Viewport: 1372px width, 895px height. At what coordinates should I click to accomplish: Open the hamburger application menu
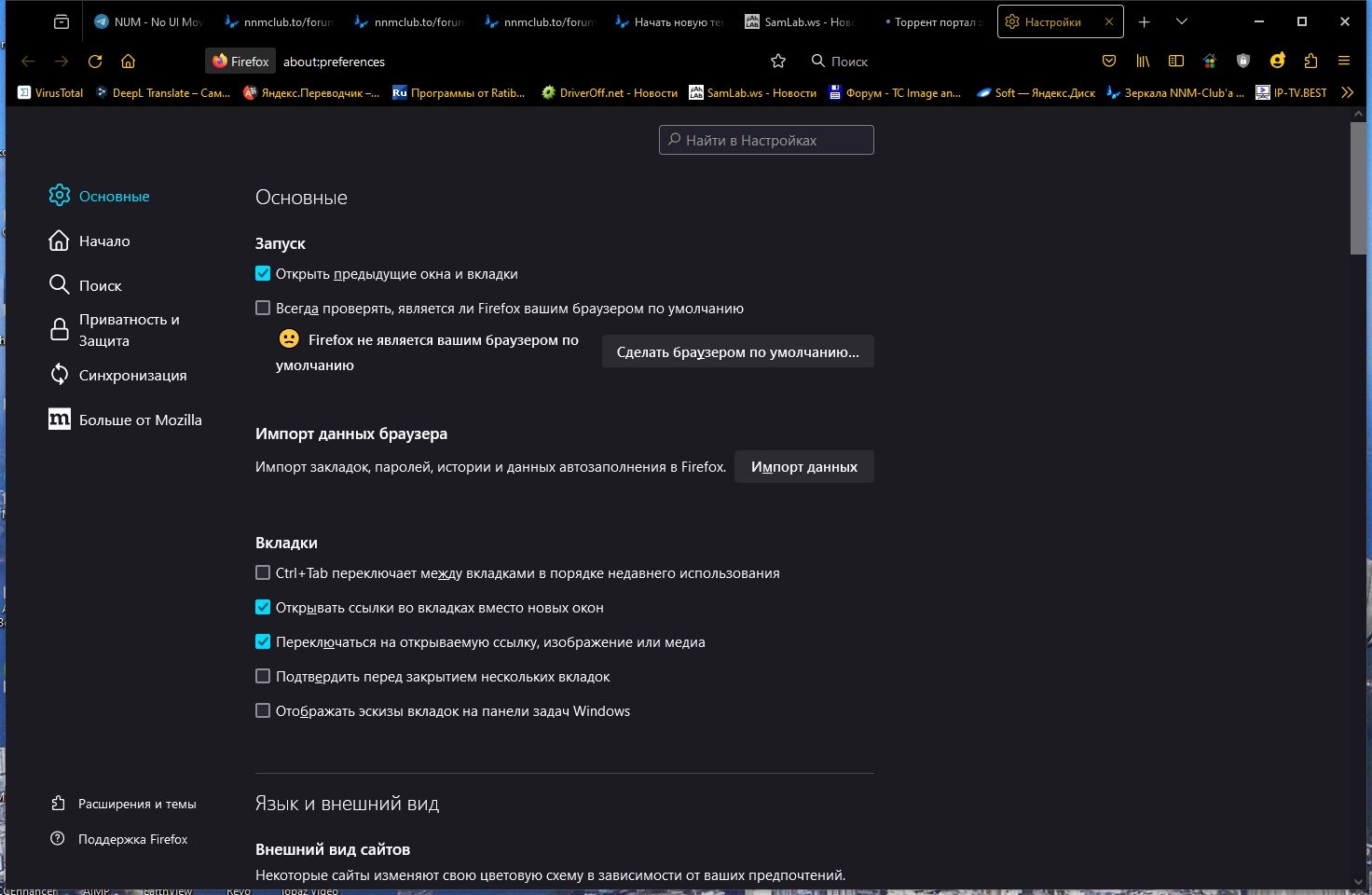[1344, 61]
